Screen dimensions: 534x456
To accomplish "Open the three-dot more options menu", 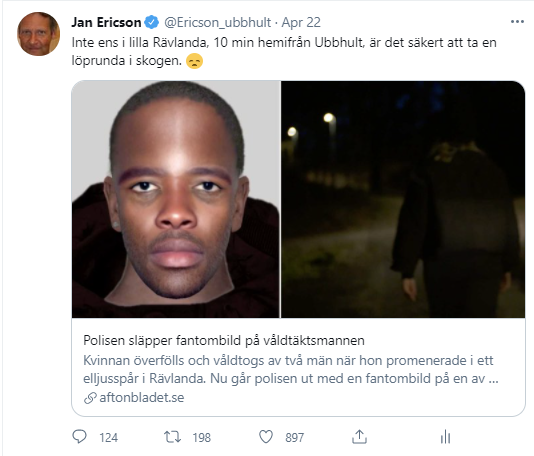I will [517, 22].
